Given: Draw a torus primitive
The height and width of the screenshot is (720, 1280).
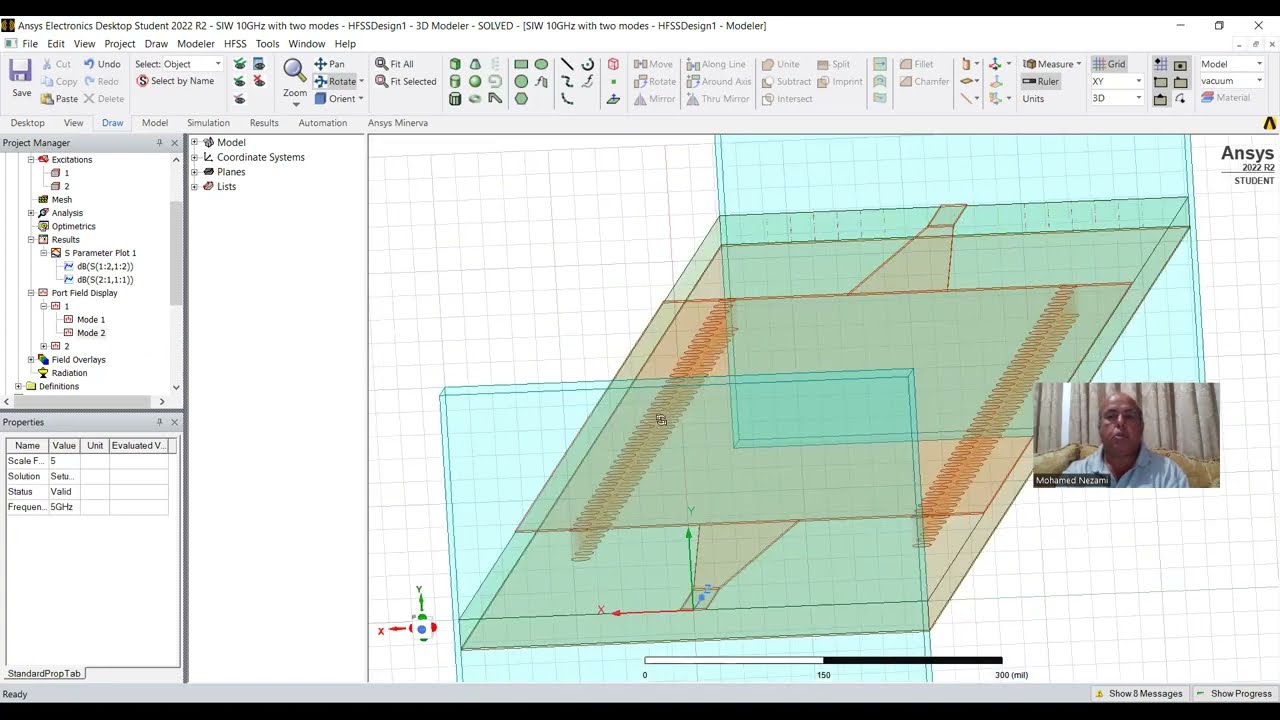Looking at the screenshot, I should (475, 98).
